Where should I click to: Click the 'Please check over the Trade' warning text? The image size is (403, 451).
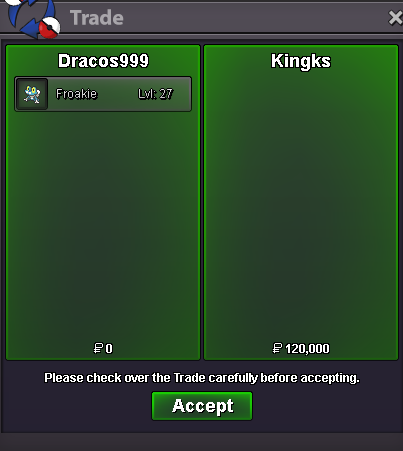[x=202, y=378]
